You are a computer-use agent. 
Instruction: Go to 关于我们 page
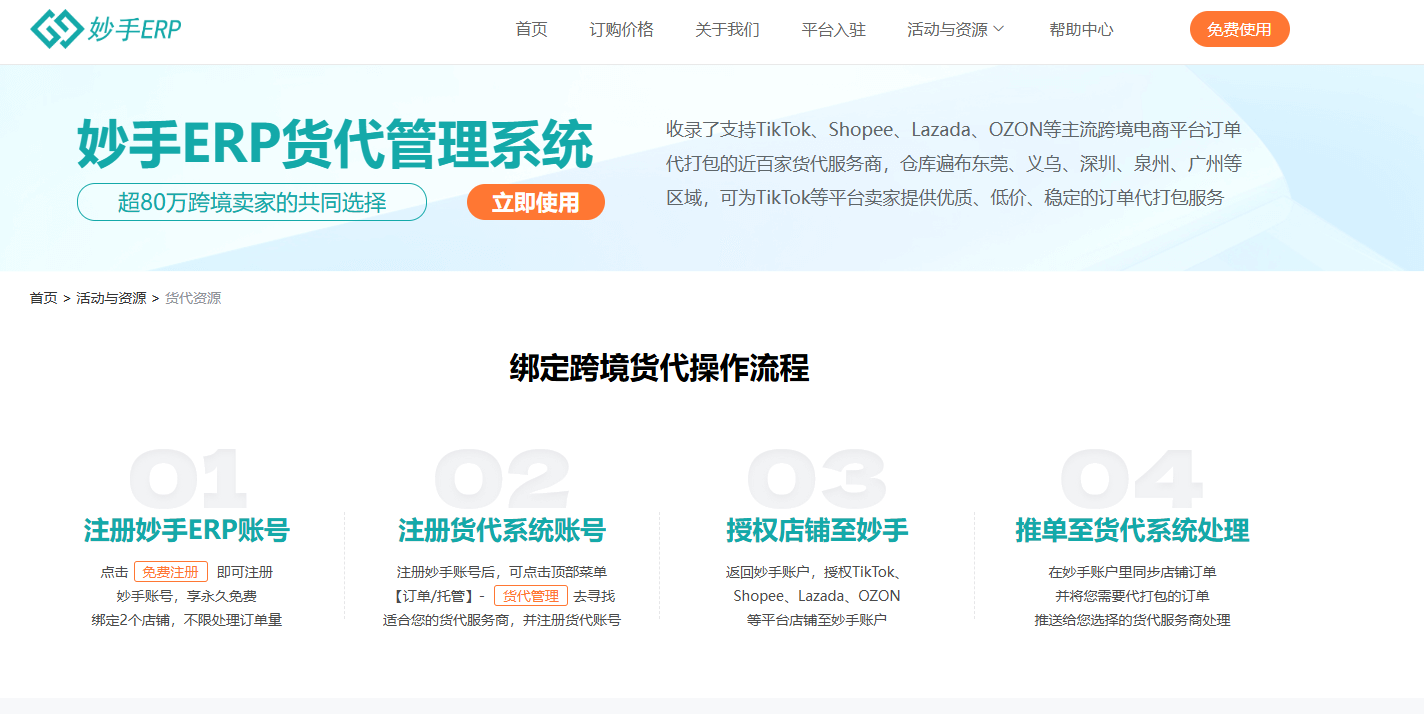(727, 30)
